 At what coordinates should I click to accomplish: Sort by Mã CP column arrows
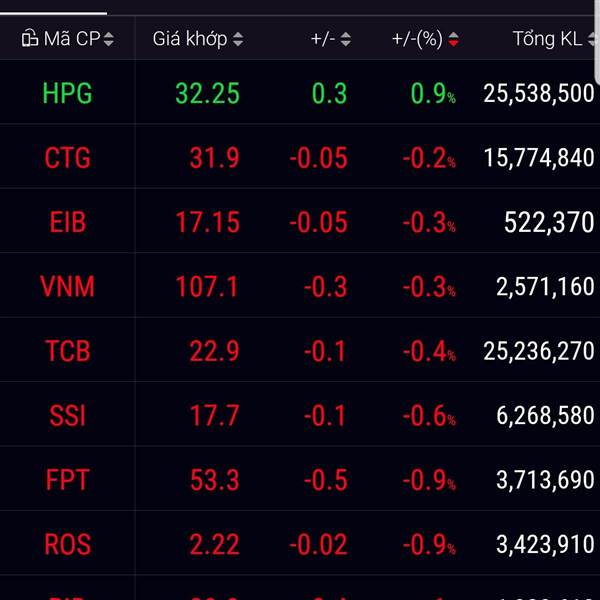109,40
